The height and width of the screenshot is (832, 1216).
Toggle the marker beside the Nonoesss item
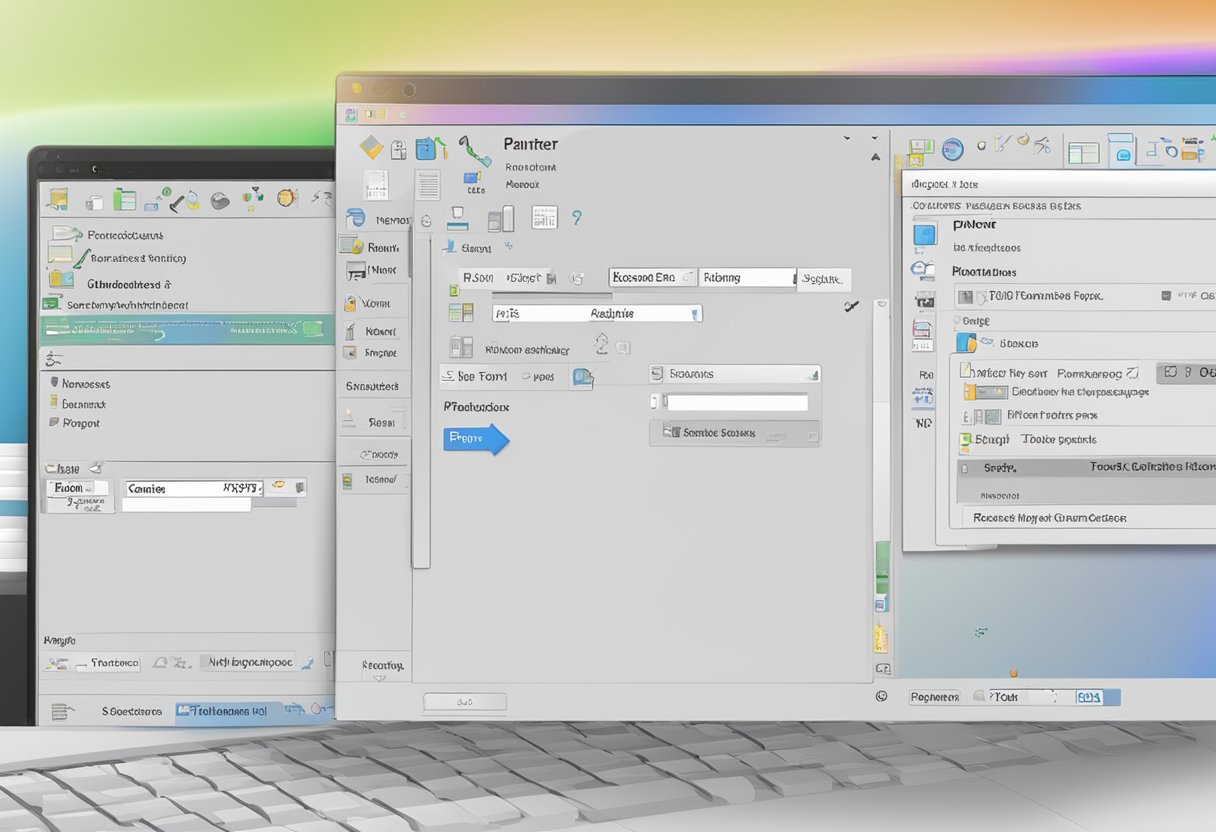(53, 383)
